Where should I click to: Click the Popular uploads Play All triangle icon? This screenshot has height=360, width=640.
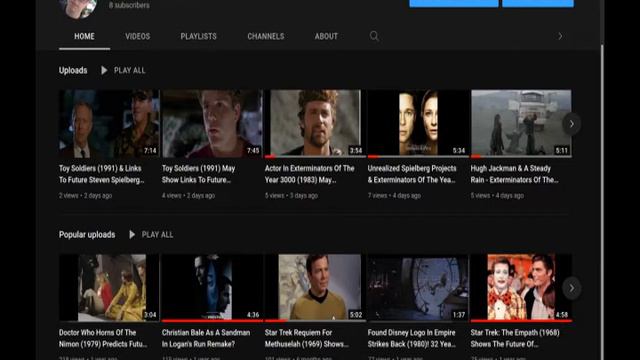(x=132, y=235)
